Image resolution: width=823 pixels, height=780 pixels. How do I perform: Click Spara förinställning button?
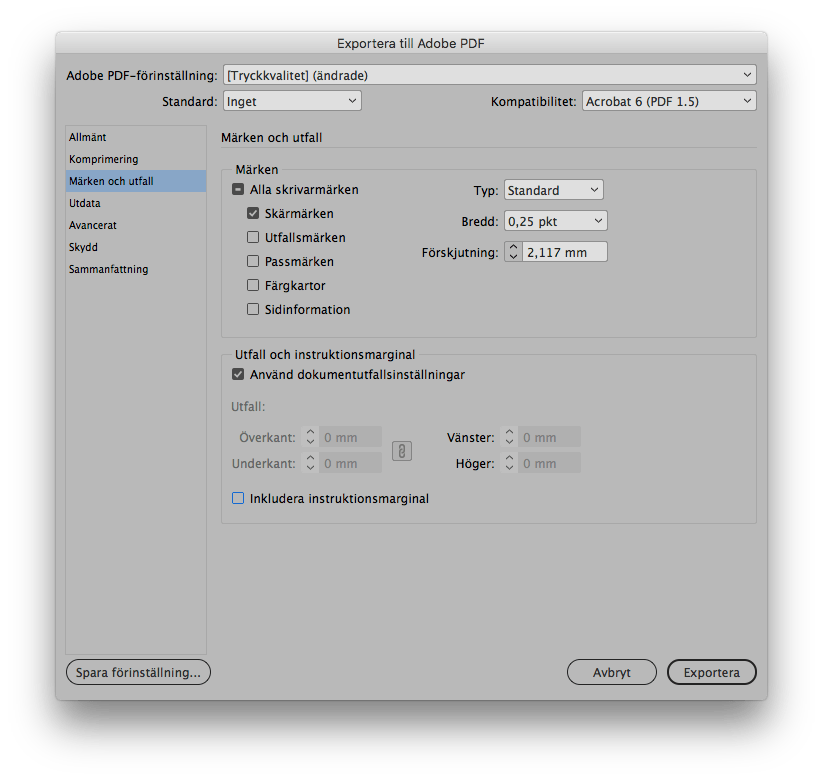coord(138,672)
